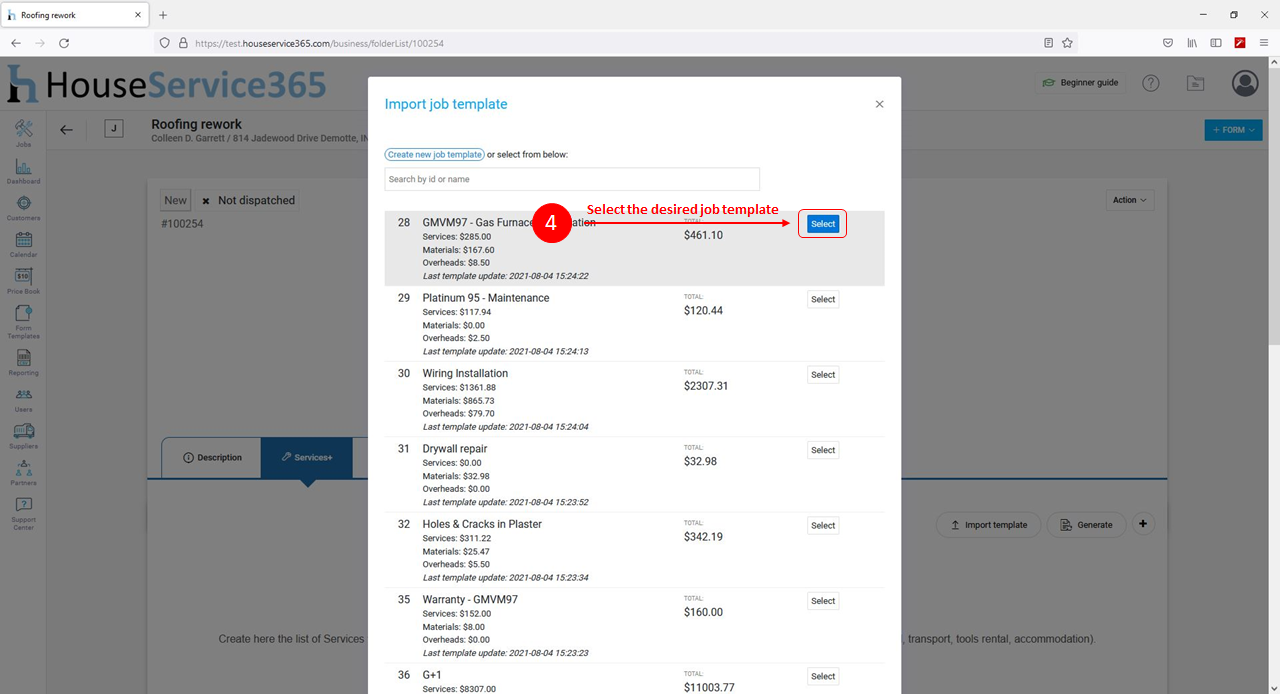
Task: Select the Drywall repair template
Action: tap(823, 450)
